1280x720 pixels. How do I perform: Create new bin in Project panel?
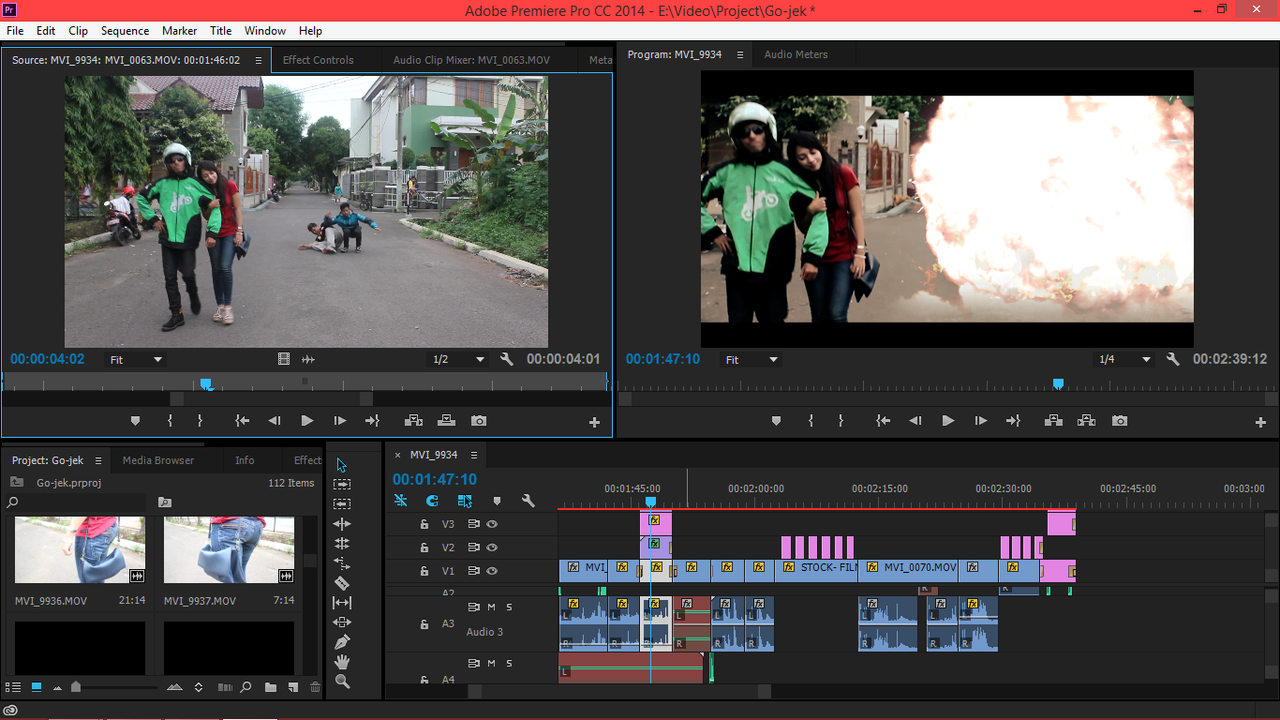tap(271, 687)
